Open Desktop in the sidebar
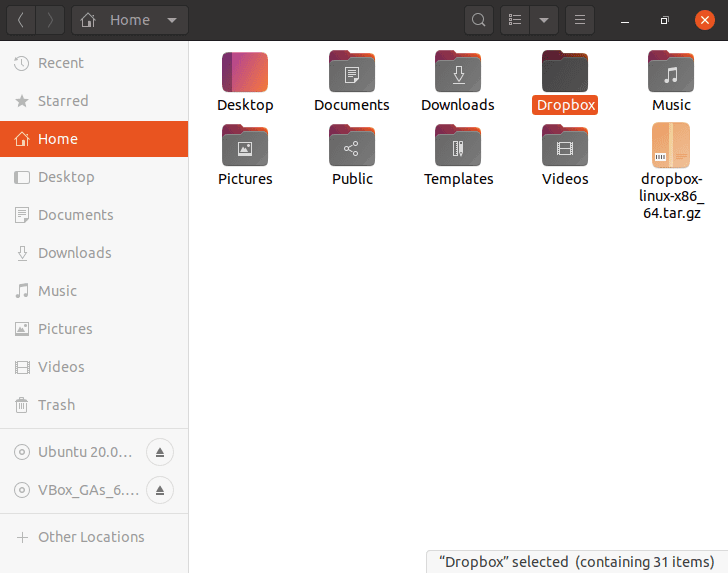The image size is (728, 573). [x=94, y=177]
